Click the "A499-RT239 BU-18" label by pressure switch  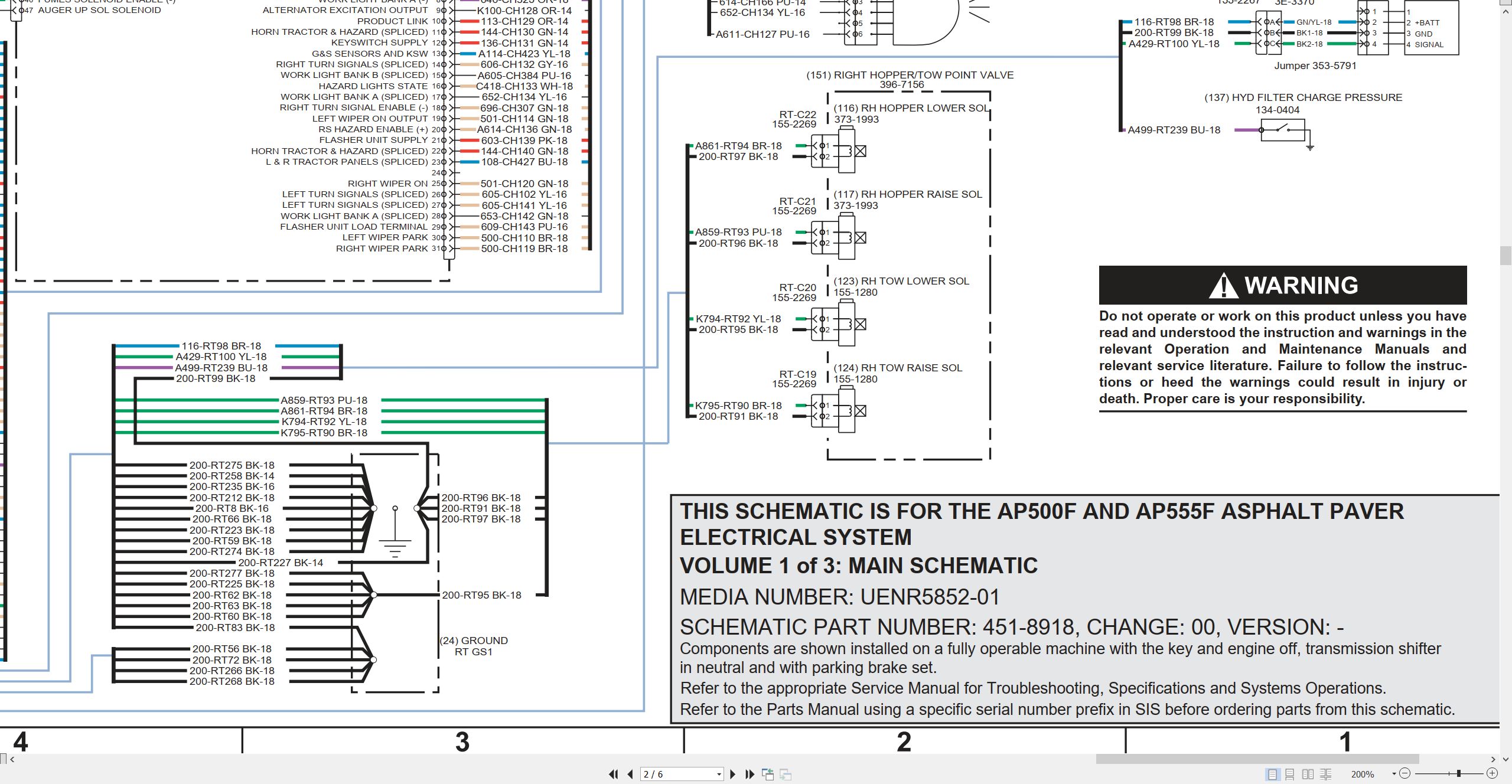click(x=1174, y=130)
